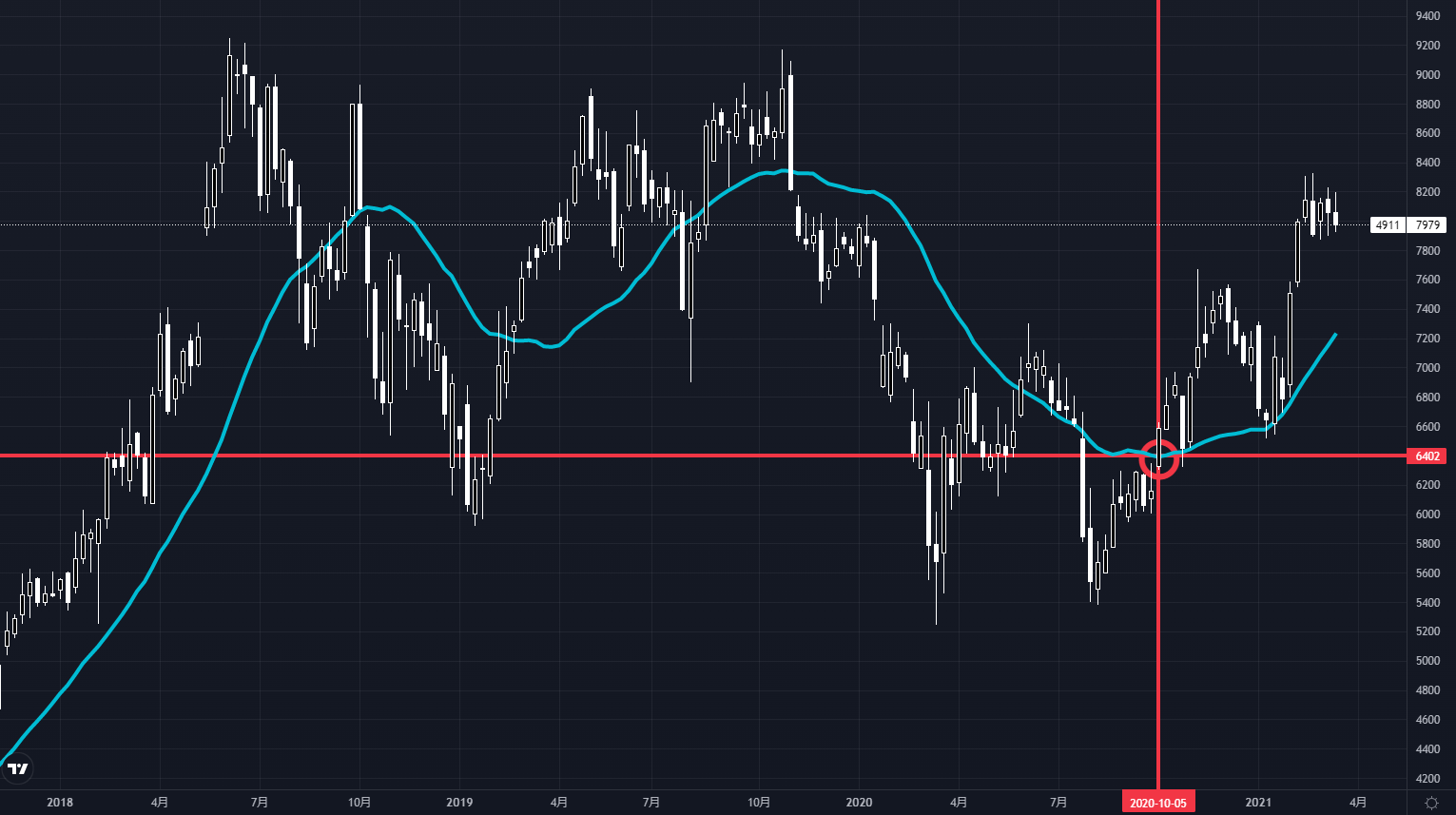Click the 2019 label on time axis
Image resolution: width=1456 pixels, height=815 pixels.
point(459,803)
